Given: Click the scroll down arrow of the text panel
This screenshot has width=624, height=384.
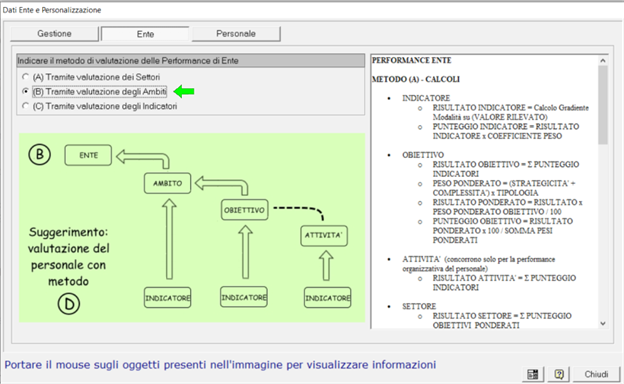Looking at the screenshot, I should click(x=603, y=324).
